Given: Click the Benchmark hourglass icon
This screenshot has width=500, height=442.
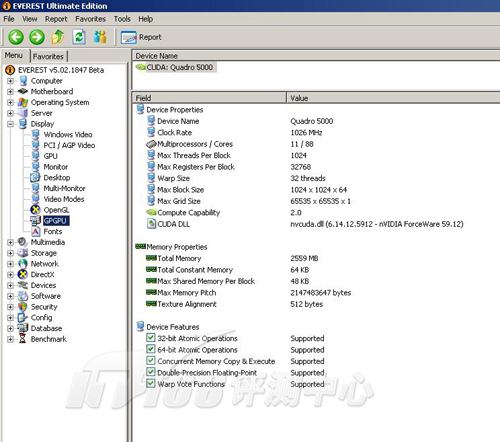Looking at the screenshot, I should tap(22, 339).
